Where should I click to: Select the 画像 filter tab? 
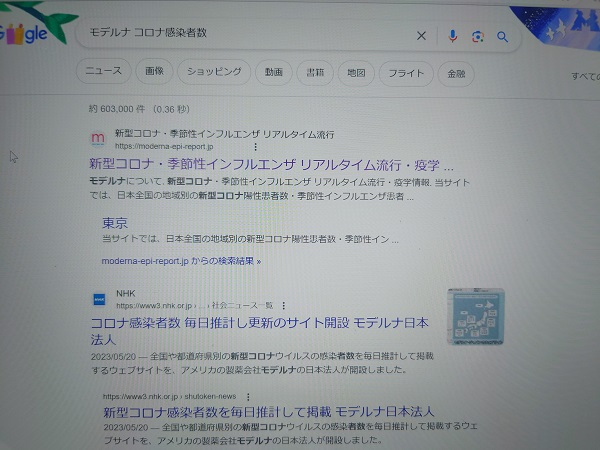(x=154, y=71)
